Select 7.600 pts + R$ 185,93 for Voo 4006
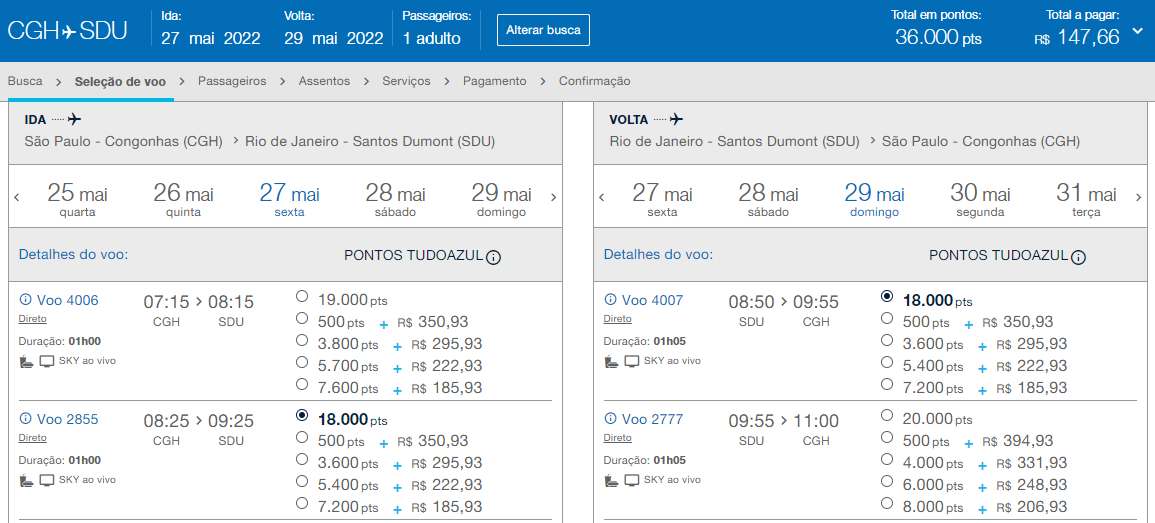This screenshot has height=523, width=1155. pos(301,384)
